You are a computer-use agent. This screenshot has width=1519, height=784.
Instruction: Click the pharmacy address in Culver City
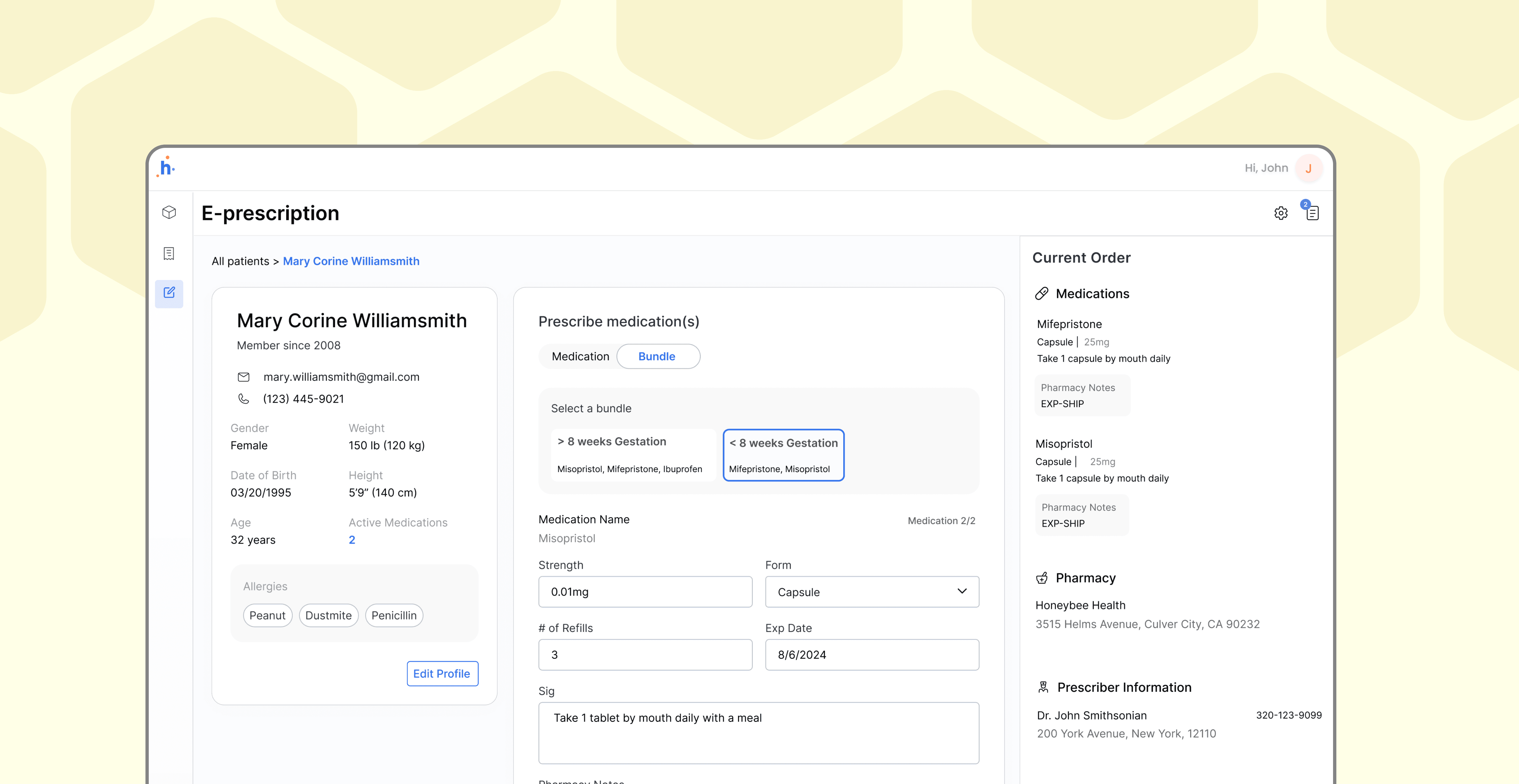[x=1147, y=624]
